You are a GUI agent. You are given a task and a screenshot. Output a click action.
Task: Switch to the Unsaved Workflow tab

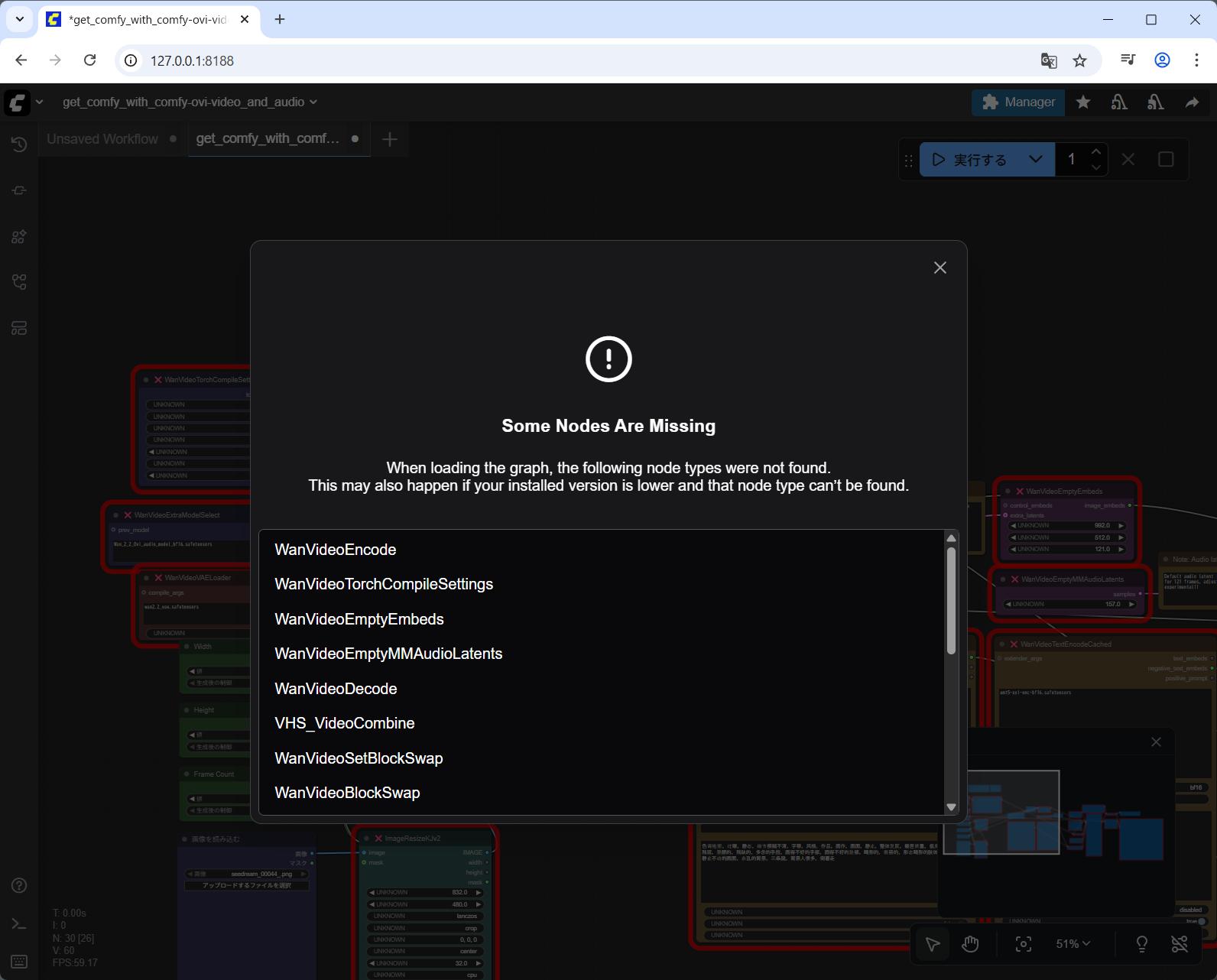[102, 139]
